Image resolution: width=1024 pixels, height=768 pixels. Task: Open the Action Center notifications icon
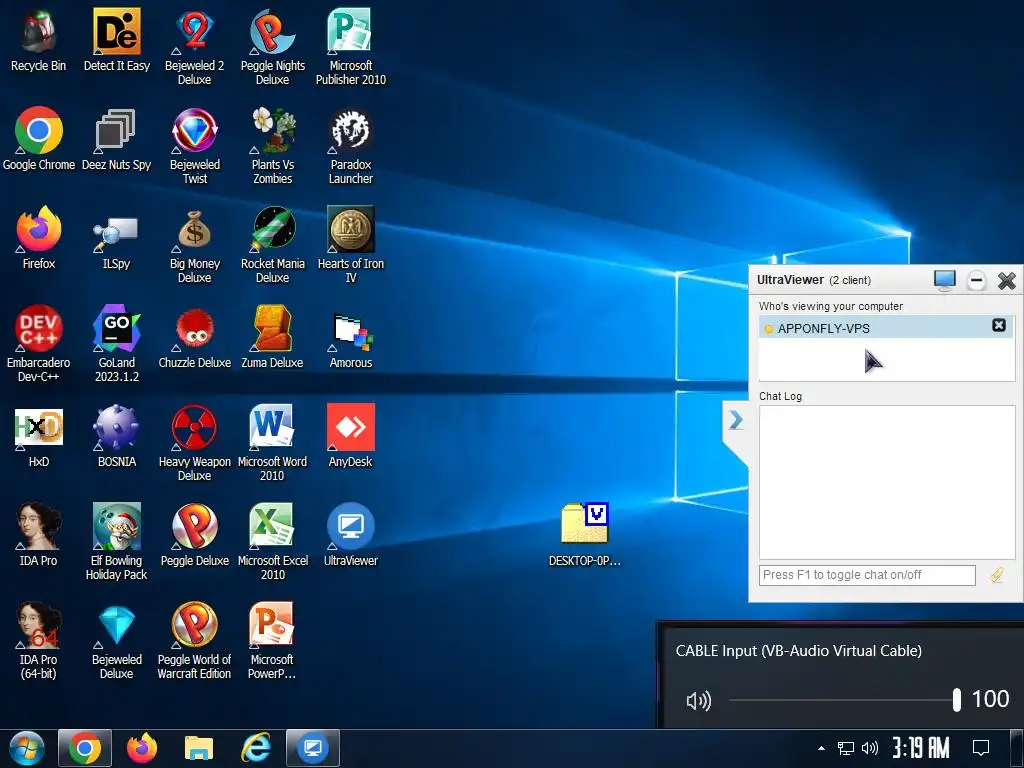(x=981, y=748)
